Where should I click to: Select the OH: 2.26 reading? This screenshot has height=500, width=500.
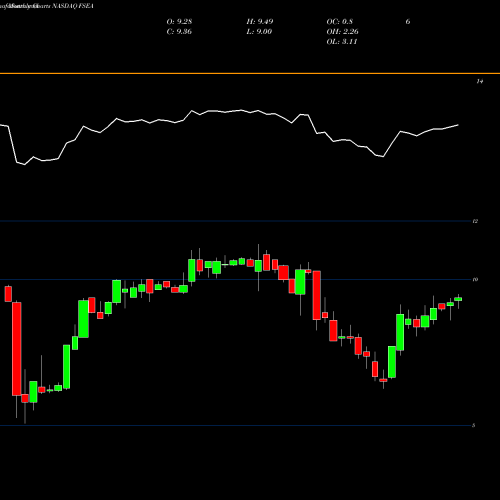(342, 32)
